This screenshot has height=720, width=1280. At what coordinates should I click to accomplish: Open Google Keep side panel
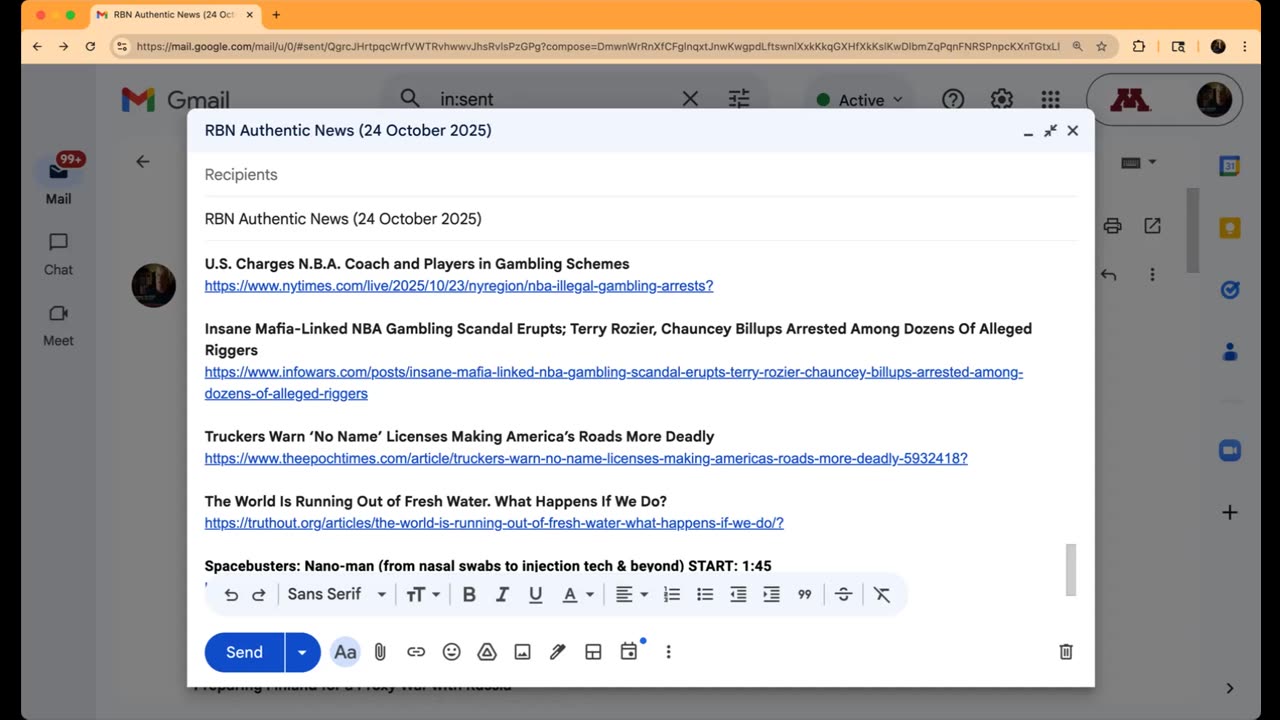[x=1230, y=228]
